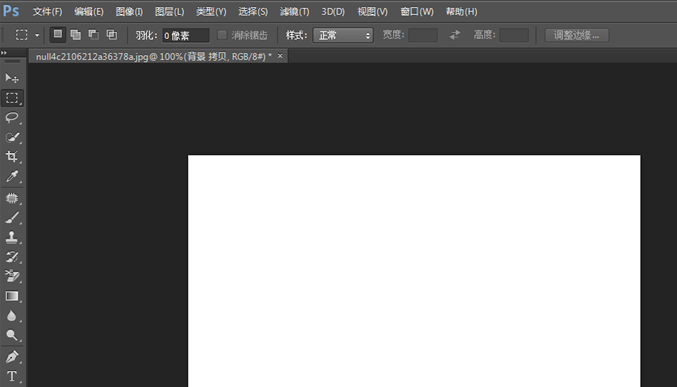Click on the white document canvas
This screenshot has height=387, width=677.
point(414,271)
